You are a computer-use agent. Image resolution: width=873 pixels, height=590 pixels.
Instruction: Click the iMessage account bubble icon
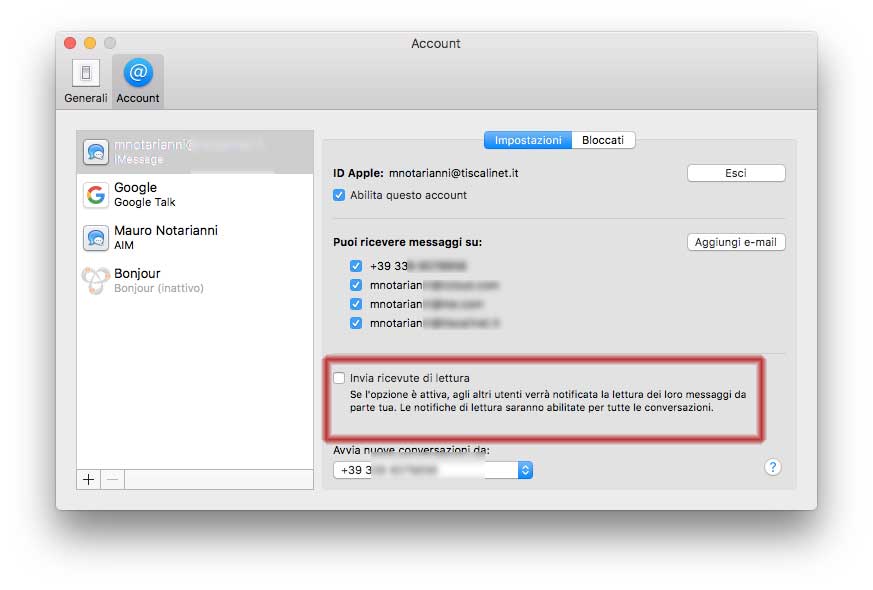click(96, 152)
